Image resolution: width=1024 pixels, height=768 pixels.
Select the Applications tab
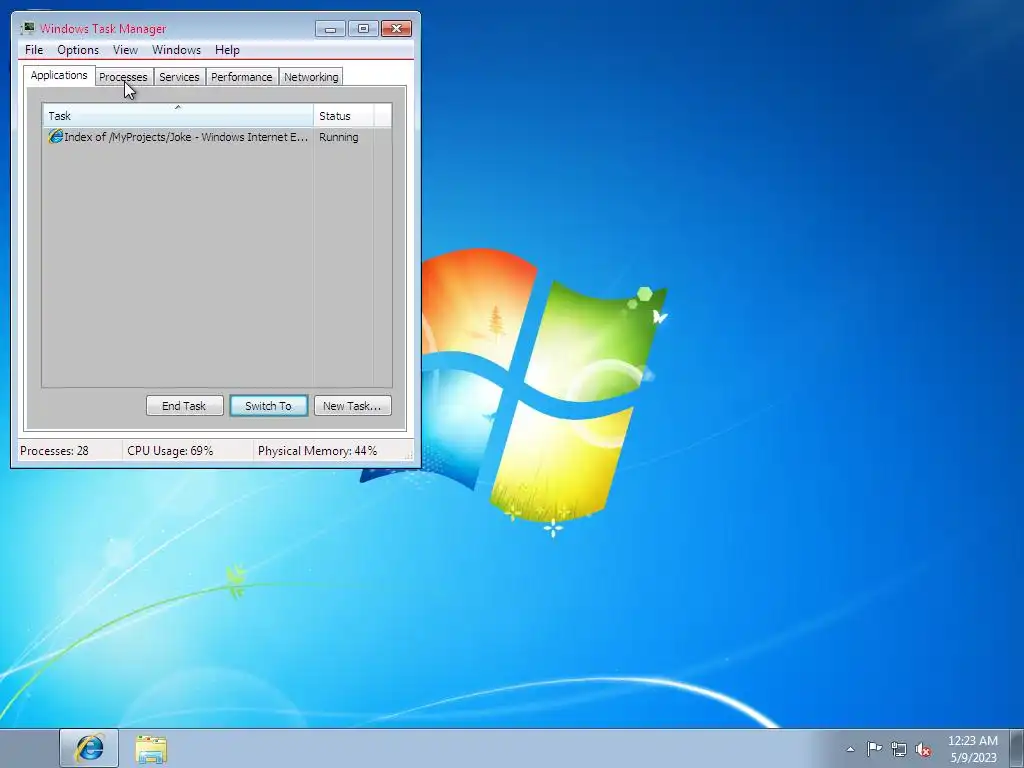59,75
